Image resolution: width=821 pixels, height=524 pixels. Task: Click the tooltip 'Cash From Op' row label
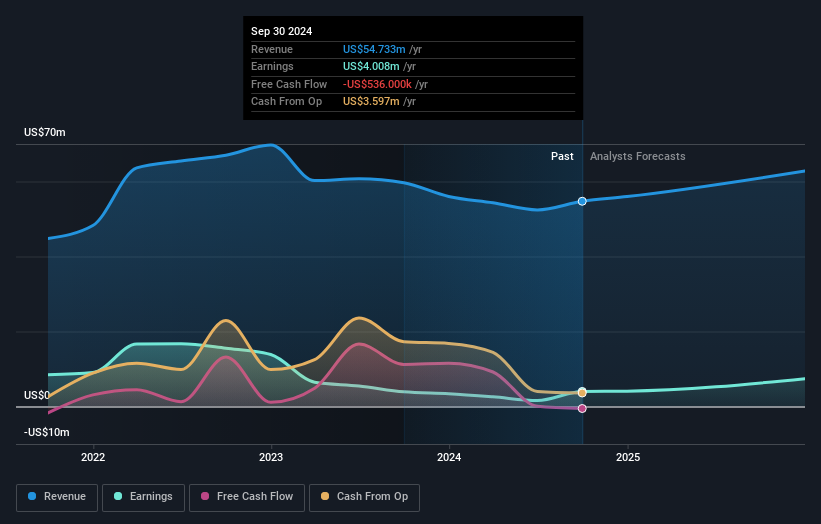pos(286,102)
